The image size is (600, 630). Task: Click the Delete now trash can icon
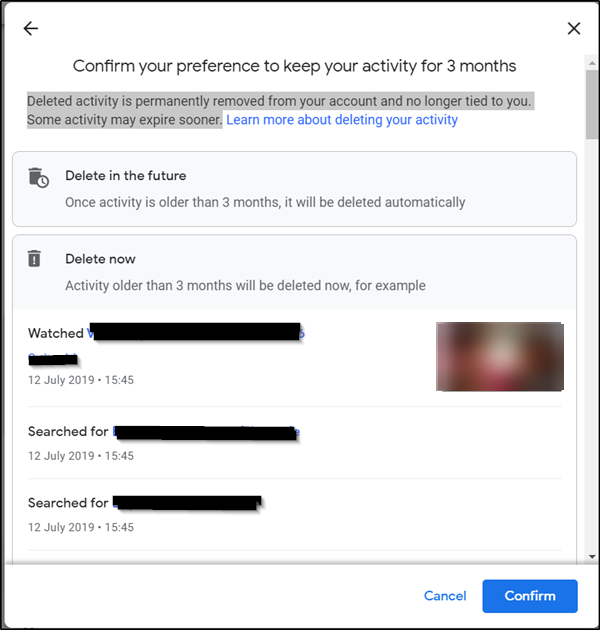(x=35, y=259)
